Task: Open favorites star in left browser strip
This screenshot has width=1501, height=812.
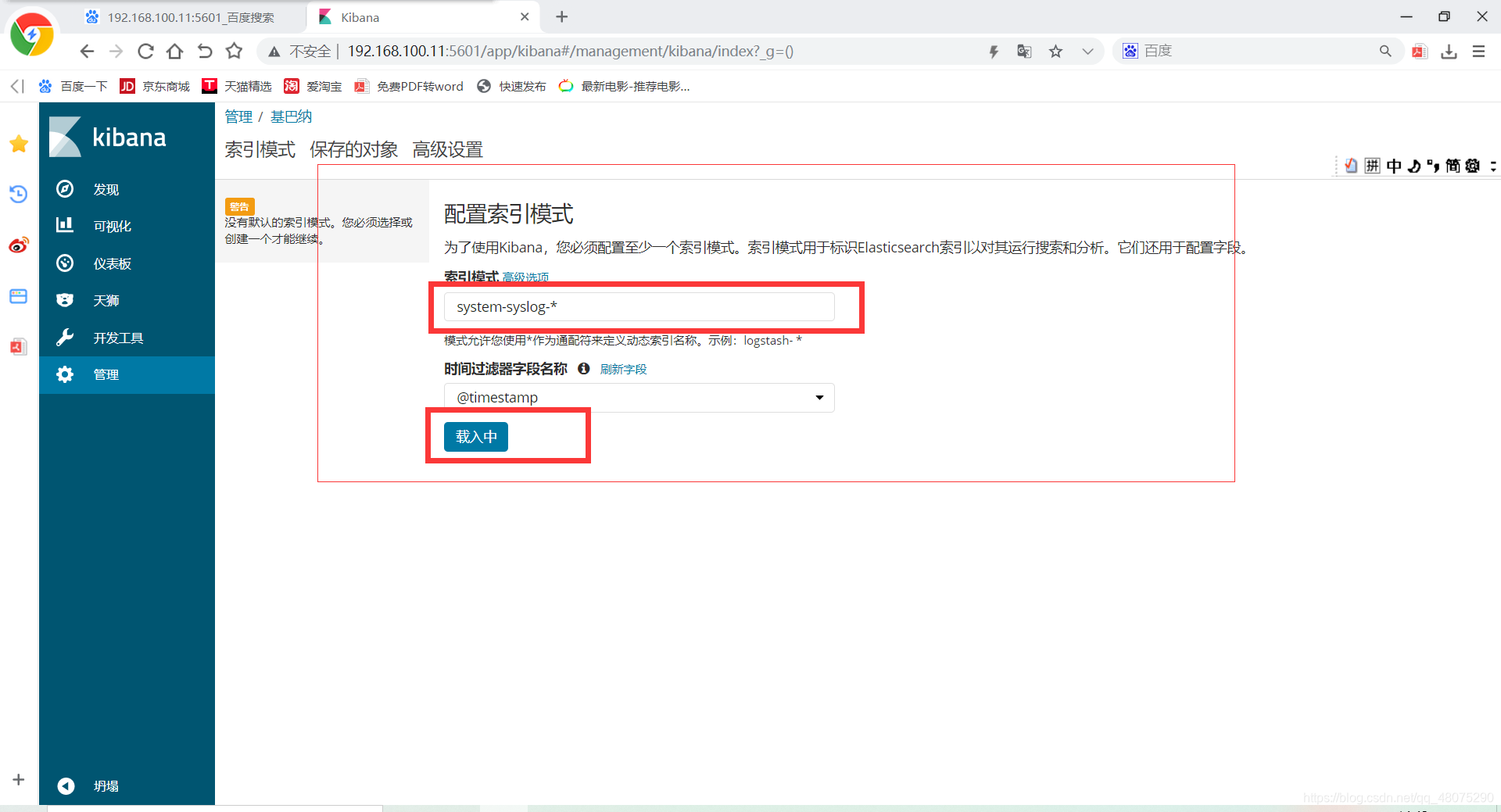Action: click(19, 144)
